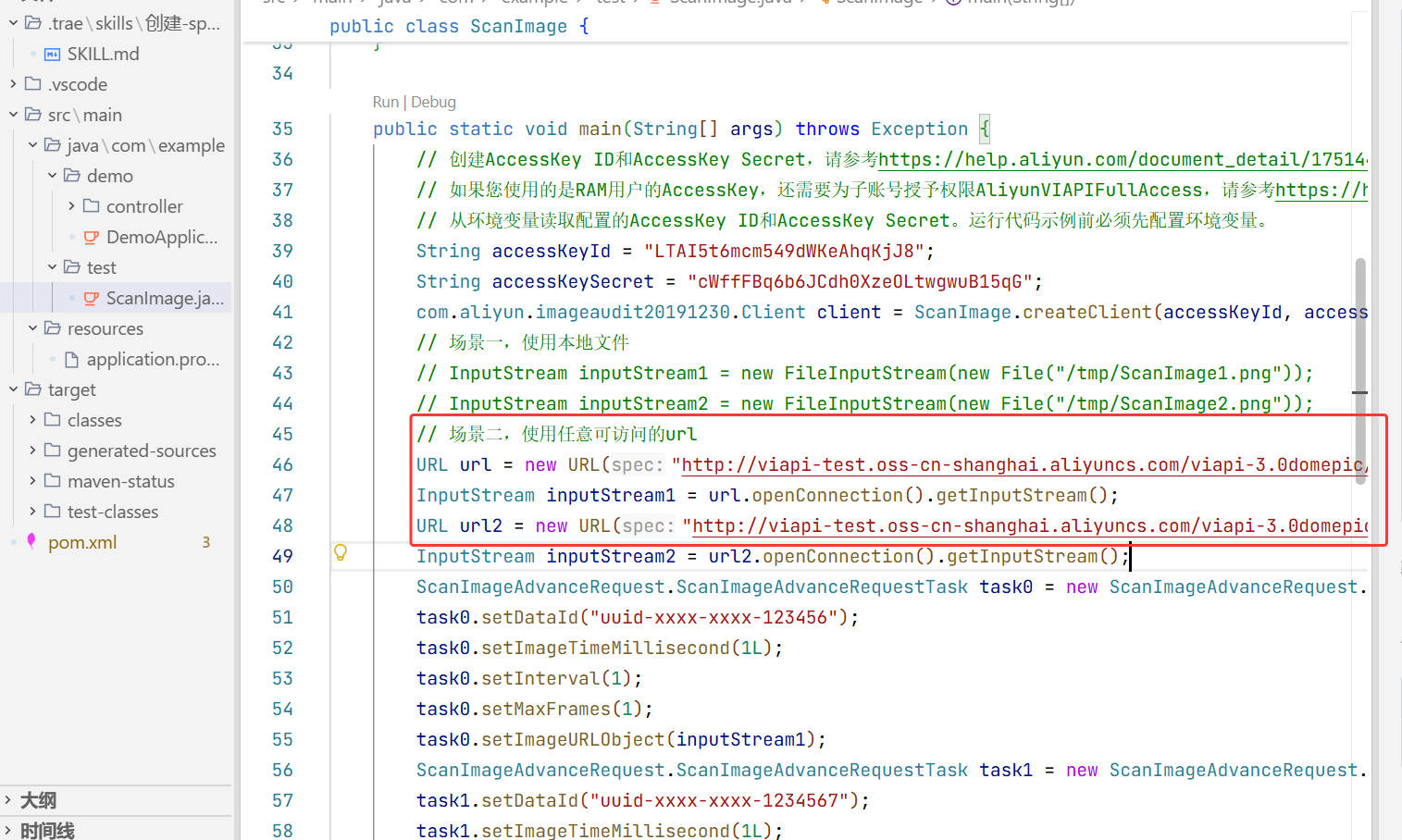Click comment '场景一，使用本地文件' on line 42

point(539,342)
